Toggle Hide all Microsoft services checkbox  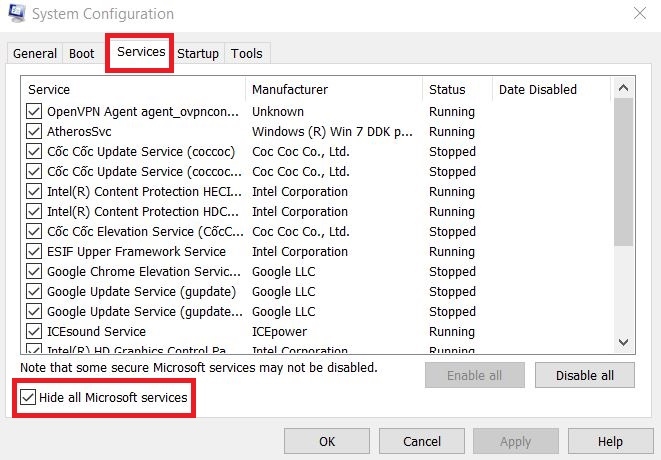pos(27,398)
